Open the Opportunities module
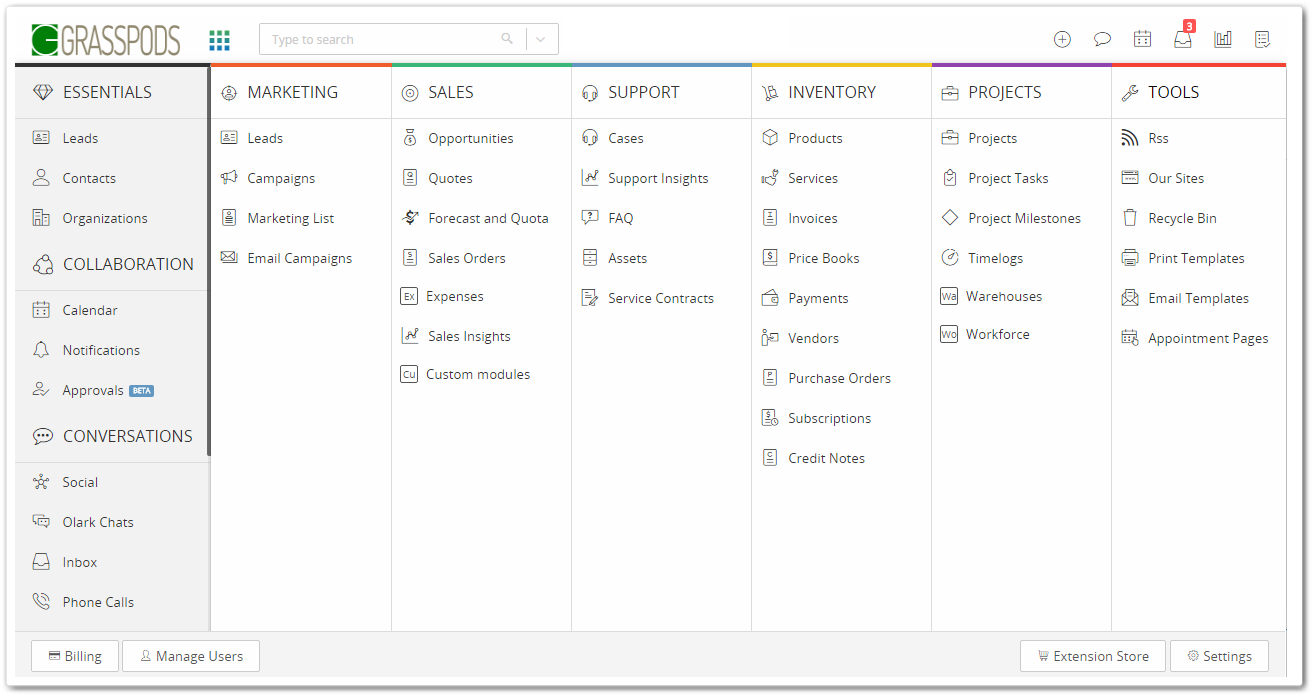This screenshot has width=1315, height=698. click(x=470, y=138)
